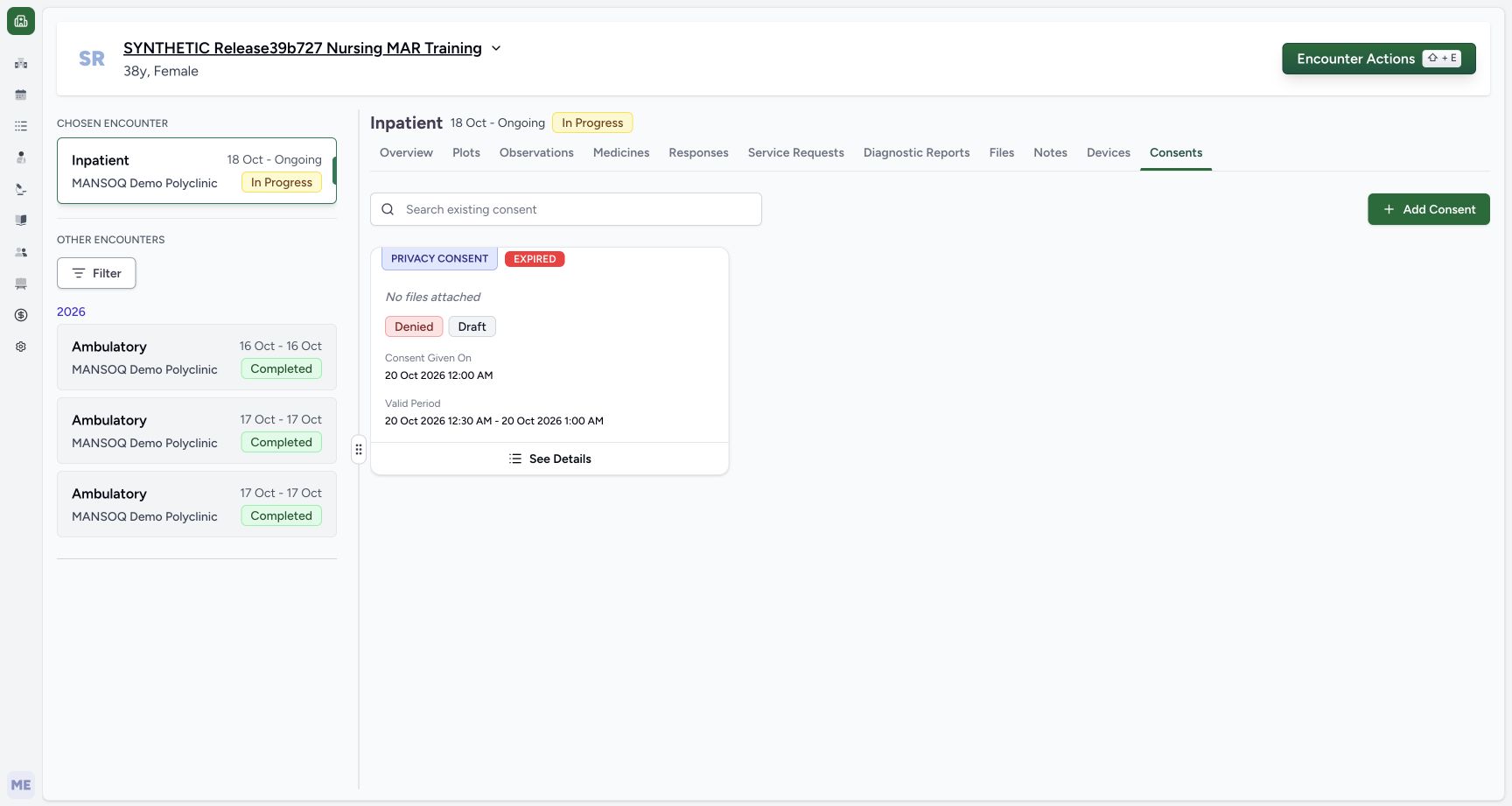
Task: Open the settings gear sidebar icon
Action: pyautogui.click(x=21, y=347)
